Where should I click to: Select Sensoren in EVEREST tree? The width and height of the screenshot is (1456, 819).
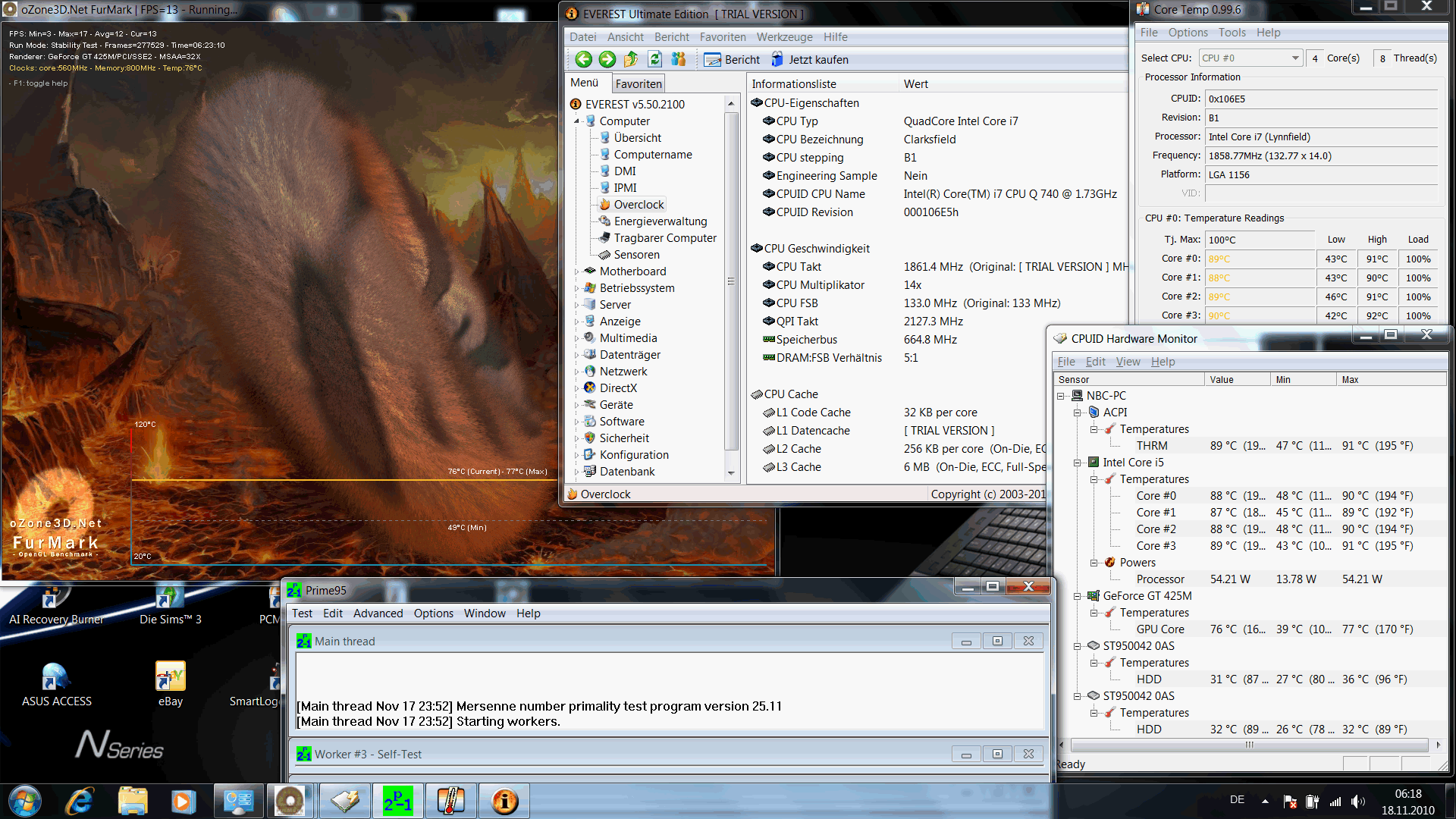pos(636,255)
